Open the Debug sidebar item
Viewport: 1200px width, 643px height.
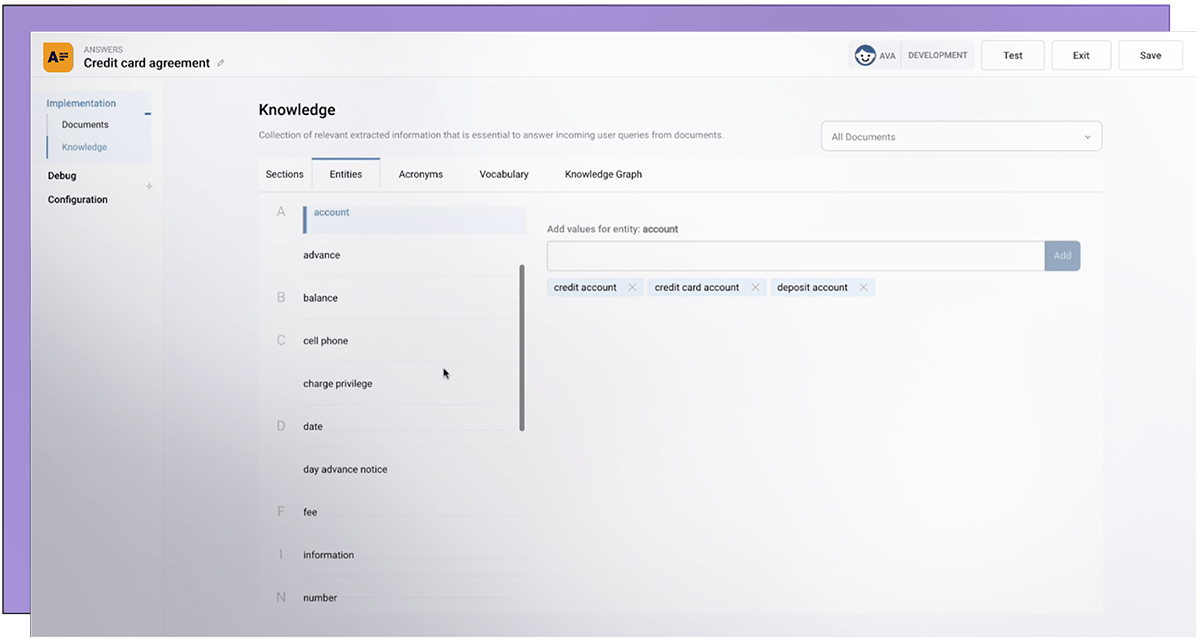coord(62,176)
